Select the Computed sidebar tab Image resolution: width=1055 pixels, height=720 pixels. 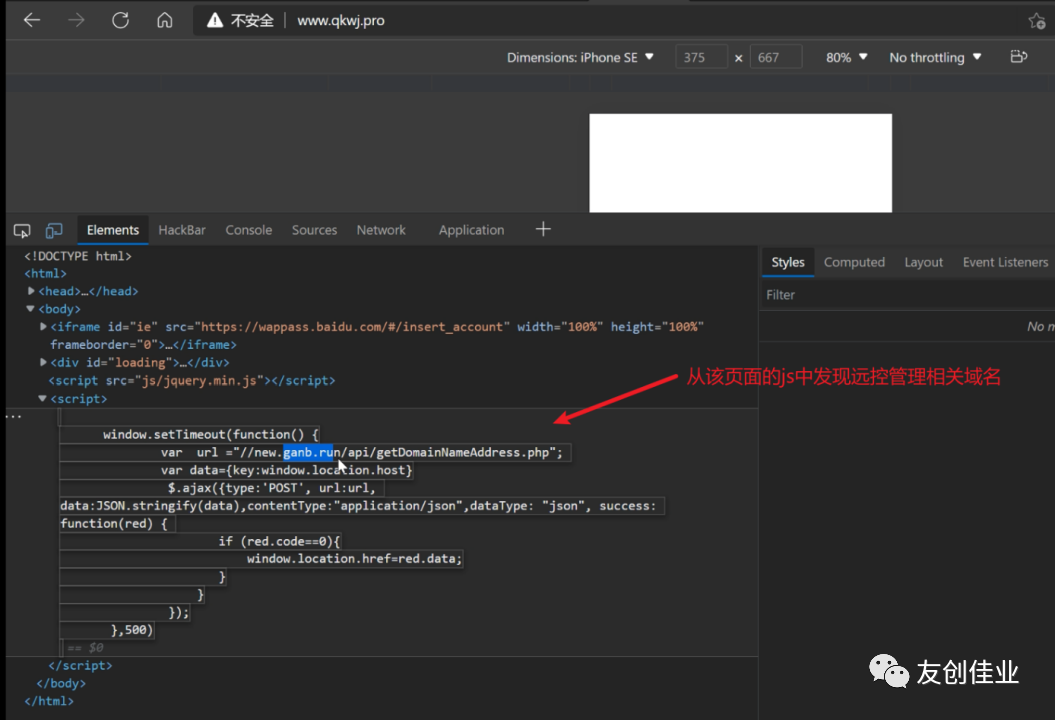[x=854, y=262]
